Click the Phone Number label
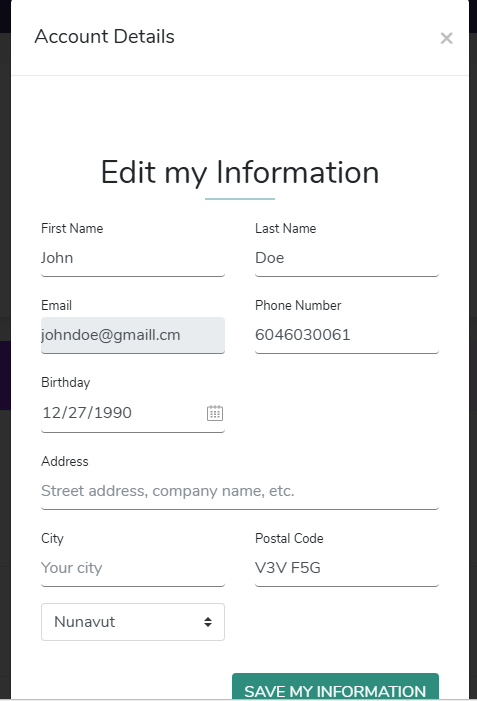 [x=298, y=305]
